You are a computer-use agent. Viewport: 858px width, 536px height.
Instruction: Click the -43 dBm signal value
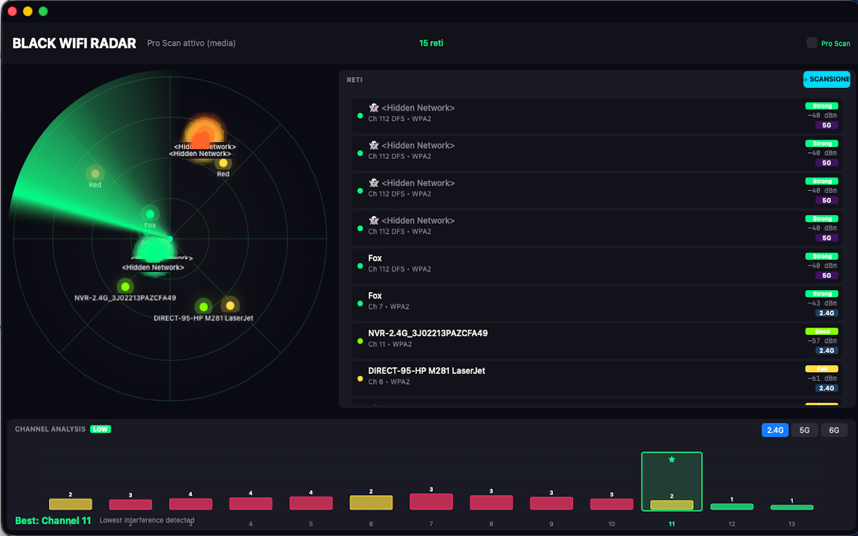[x=822, y=303]
